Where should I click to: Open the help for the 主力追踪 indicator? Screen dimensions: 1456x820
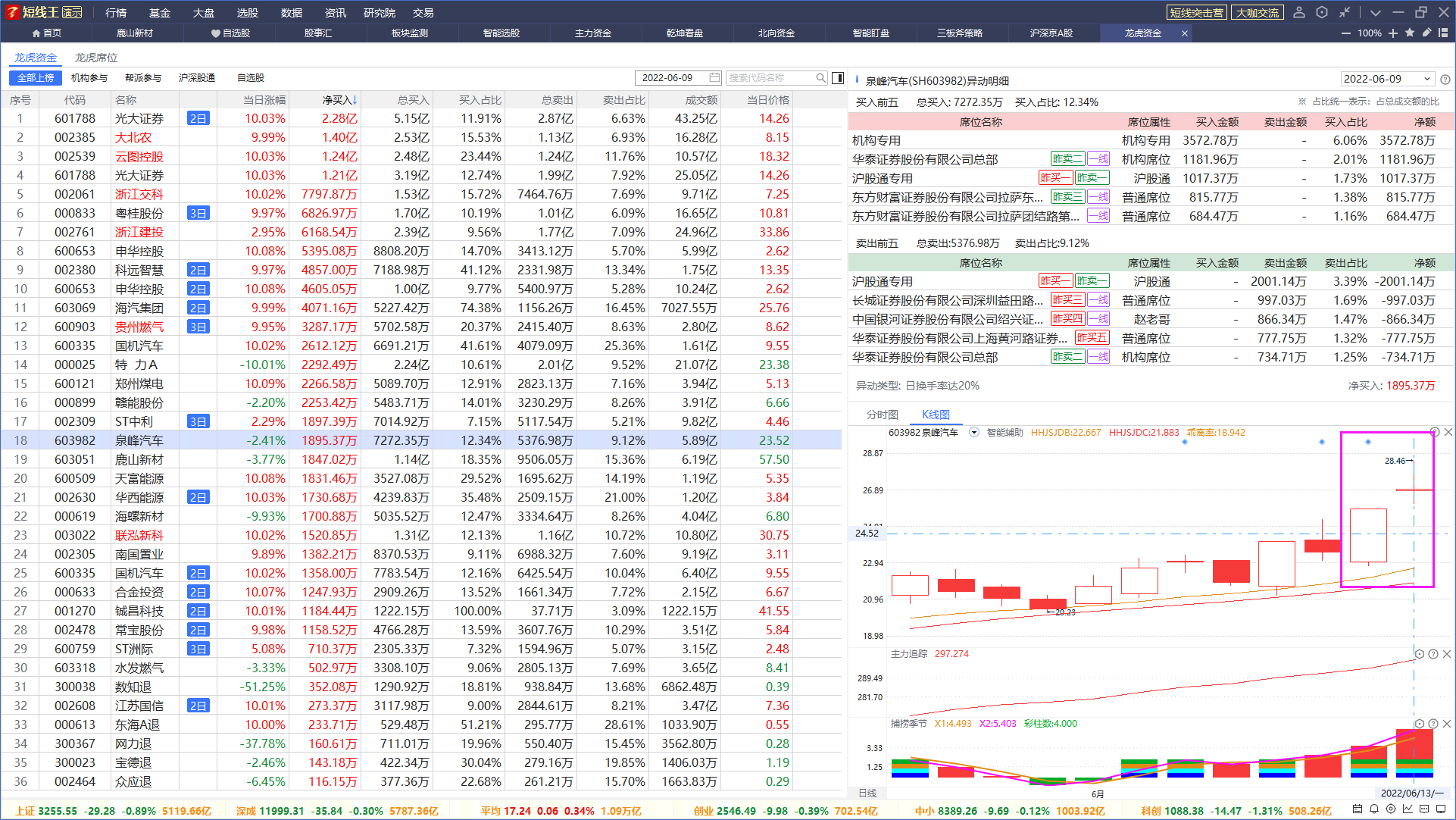click(x=1433, y=653)
